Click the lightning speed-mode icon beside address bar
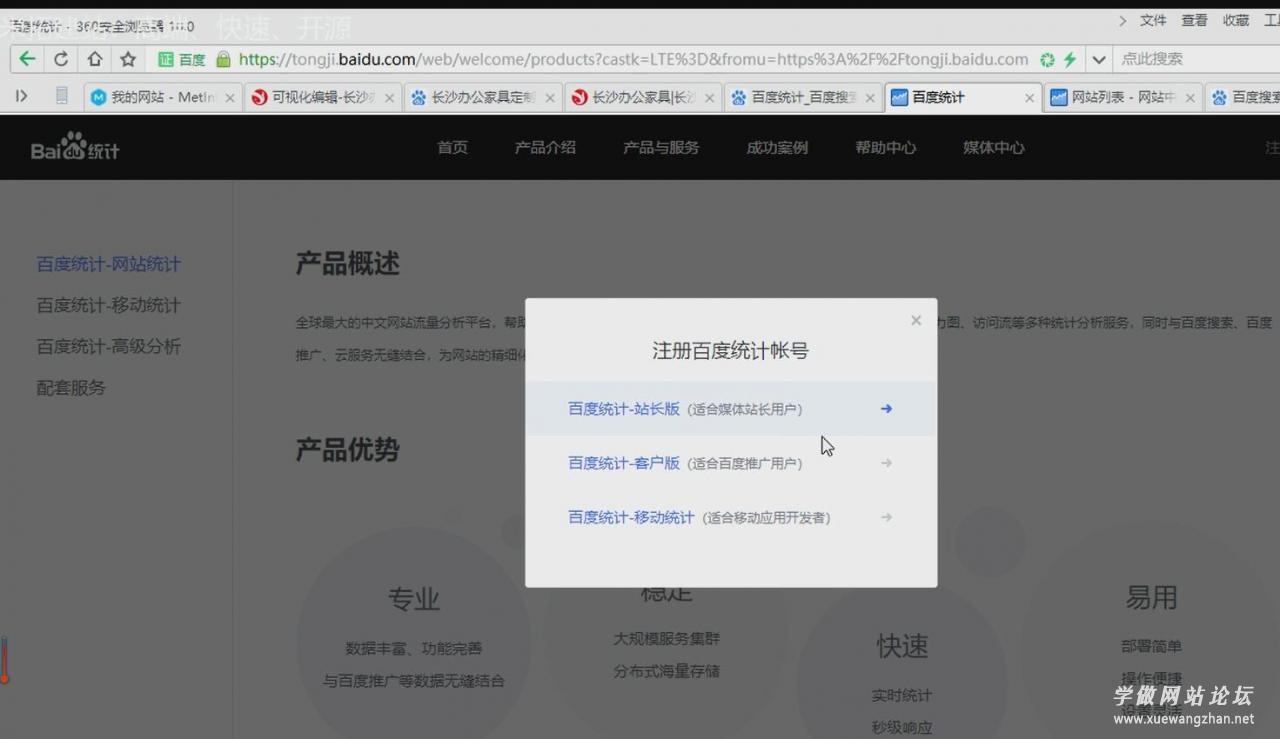The image size is (1280, 739). [x=1070, y=59]
